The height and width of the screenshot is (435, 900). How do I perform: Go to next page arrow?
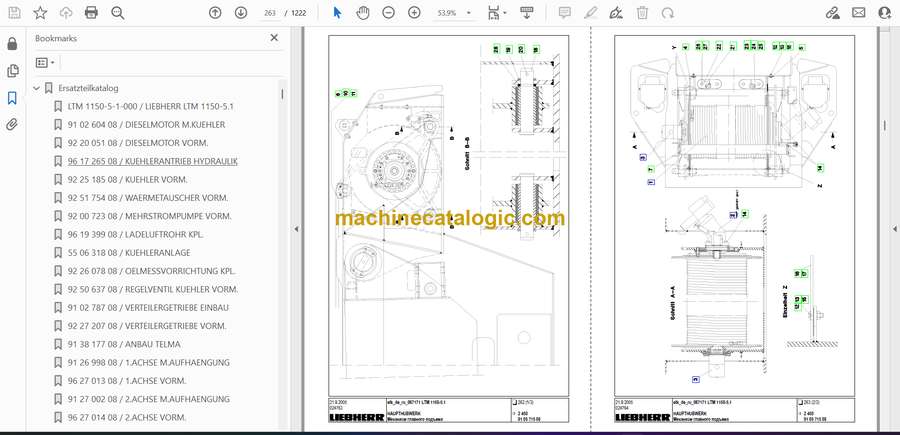[x=240, y=13]
